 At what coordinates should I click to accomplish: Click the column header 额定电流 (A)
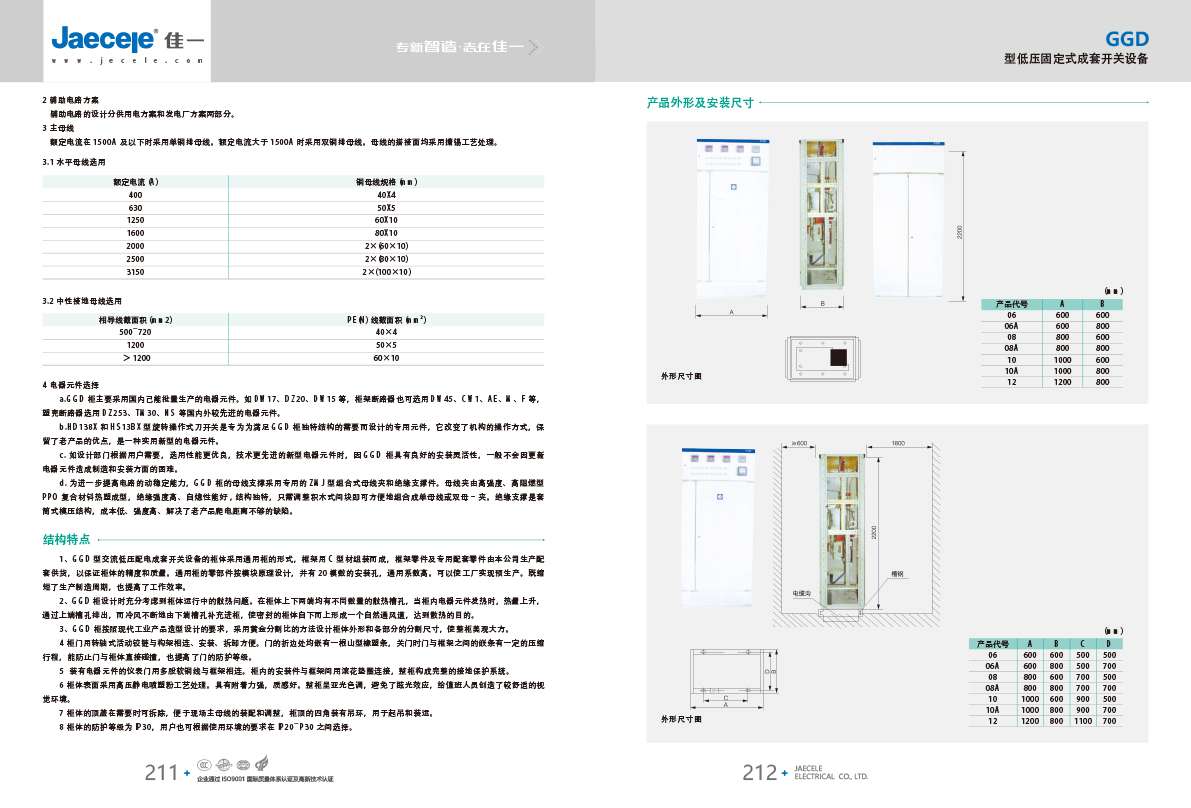136,182
